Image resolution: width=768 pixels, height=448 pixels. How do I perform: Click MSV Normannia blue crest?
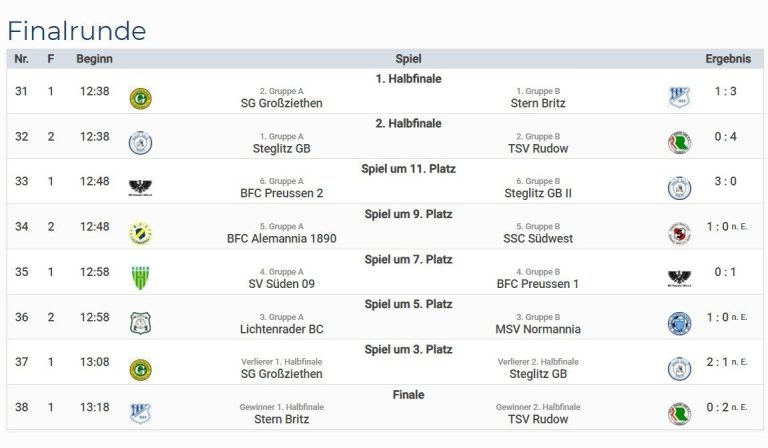679,324
